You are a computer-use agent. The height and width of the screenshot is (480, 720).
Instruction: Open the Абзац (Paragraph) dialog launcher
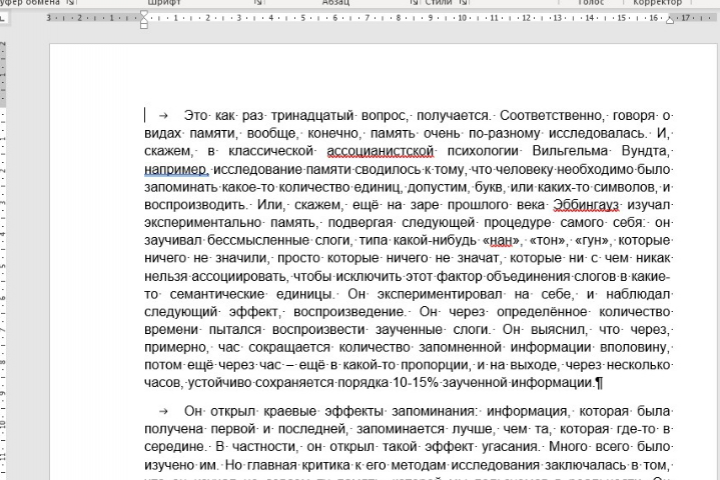point(414,2)
